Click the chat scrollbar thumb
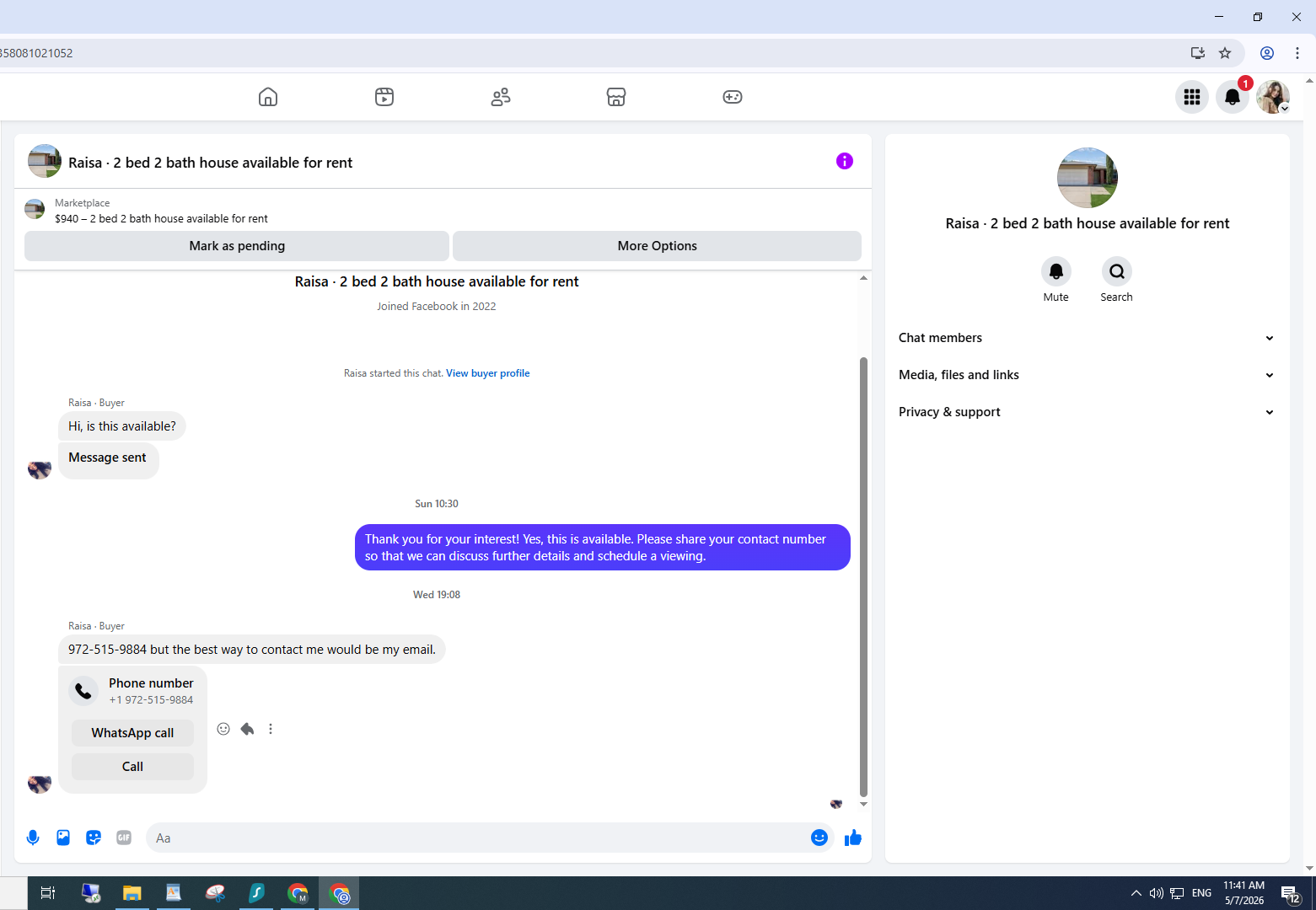Image resolution: width=1316 pixels, height=910 pixels. coord(863,575)
